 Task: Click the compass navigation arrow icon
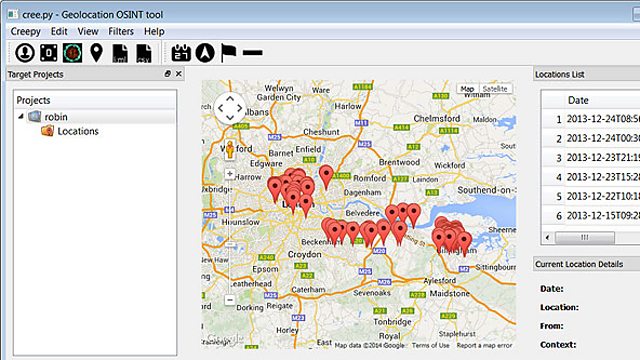[x=205, y=53]
